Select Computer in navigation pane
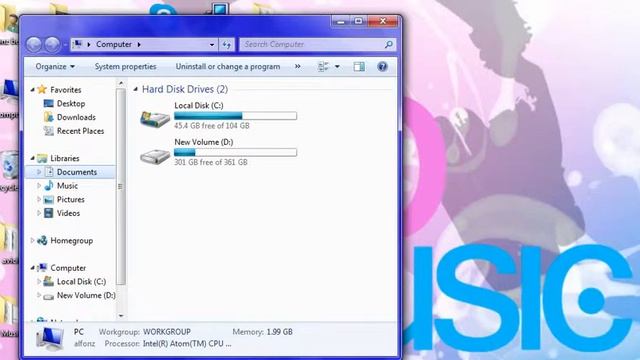 pyautogui.click(x=68, y=268)
